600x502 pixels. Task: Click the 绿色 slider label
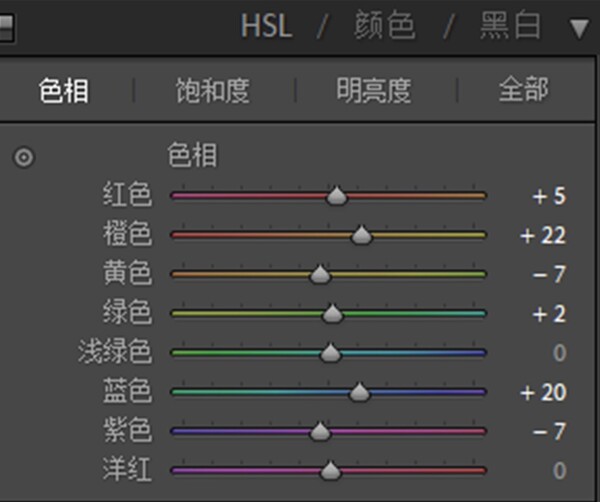tap(127, 312)
